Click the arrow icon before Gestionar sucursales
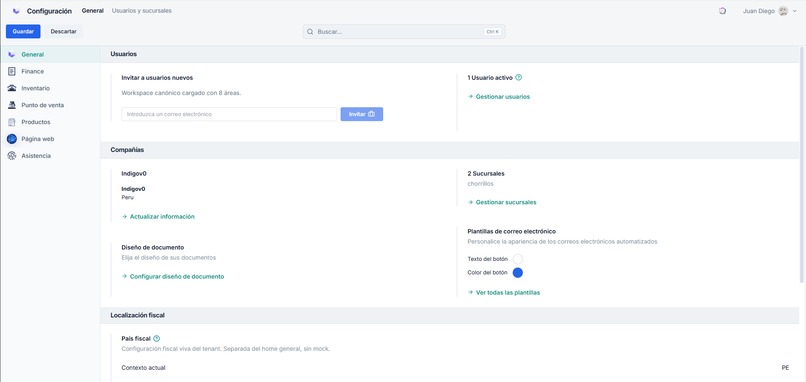Image resolution: width=806 pixels, height=382 pixels. tap(470, 203)
